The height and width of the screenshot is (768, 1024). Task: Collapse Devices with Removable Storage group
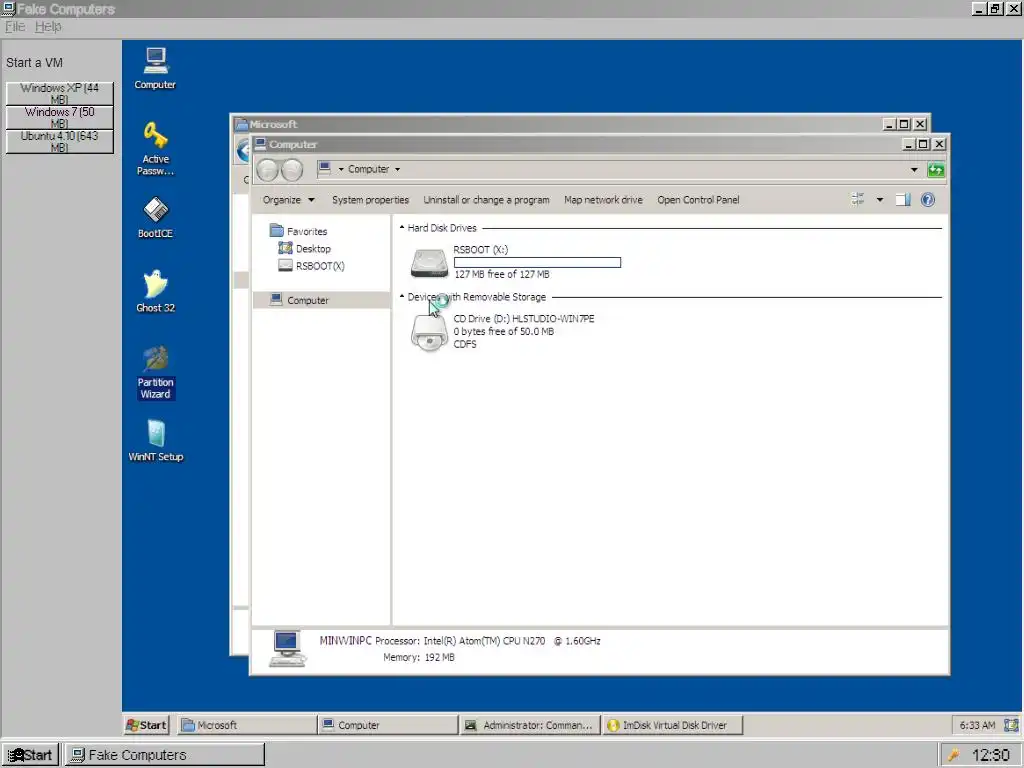[402, 296]
